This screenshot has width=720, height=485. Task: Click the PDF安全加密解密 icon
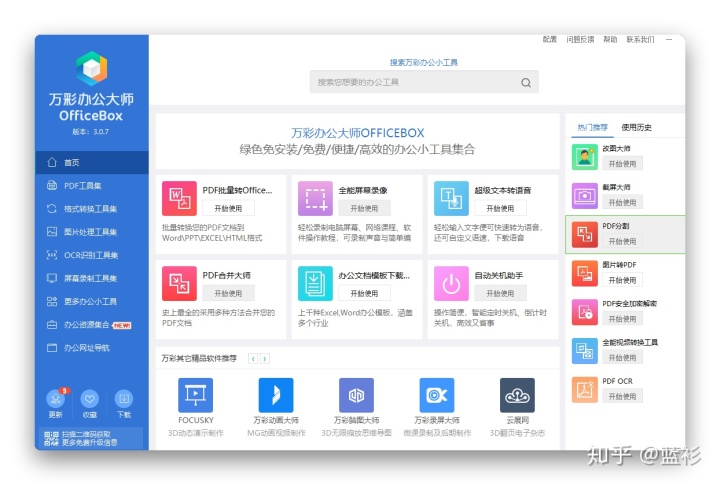pyautogui.click(x=585, y=312)
